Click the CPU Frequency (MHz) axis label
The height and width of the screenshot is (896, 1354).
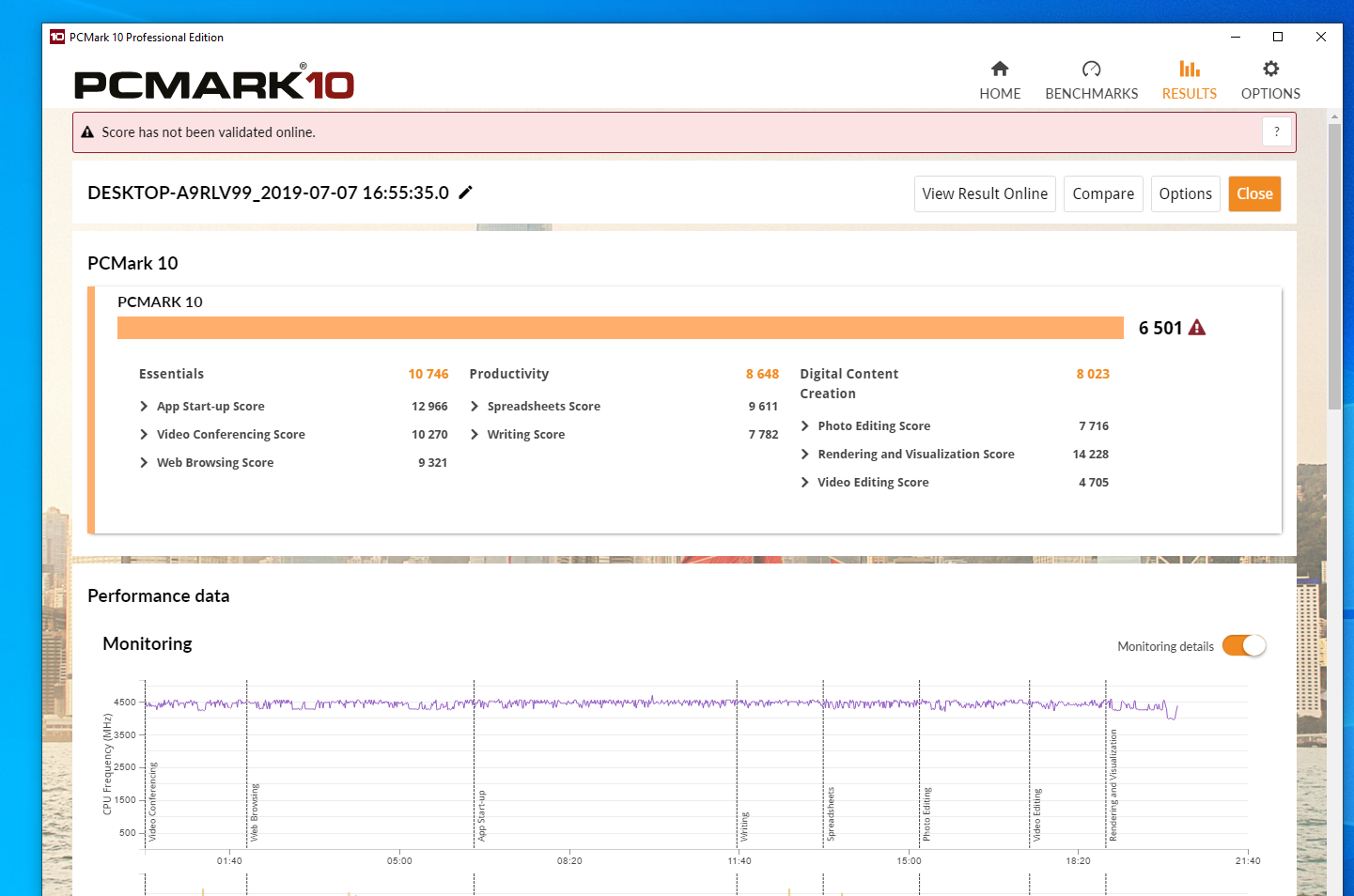(x=107, y=764)
